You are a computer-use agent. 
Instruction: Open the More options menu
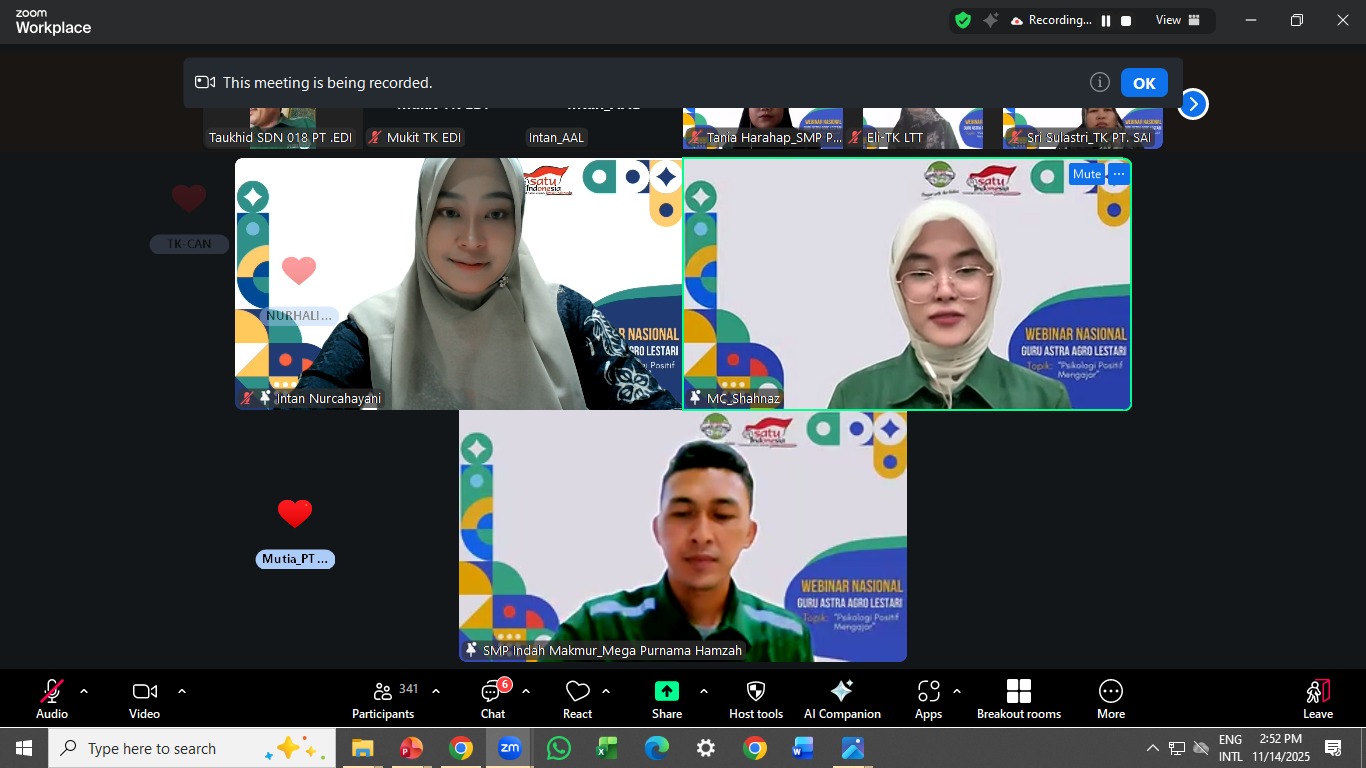(1110, 698)
